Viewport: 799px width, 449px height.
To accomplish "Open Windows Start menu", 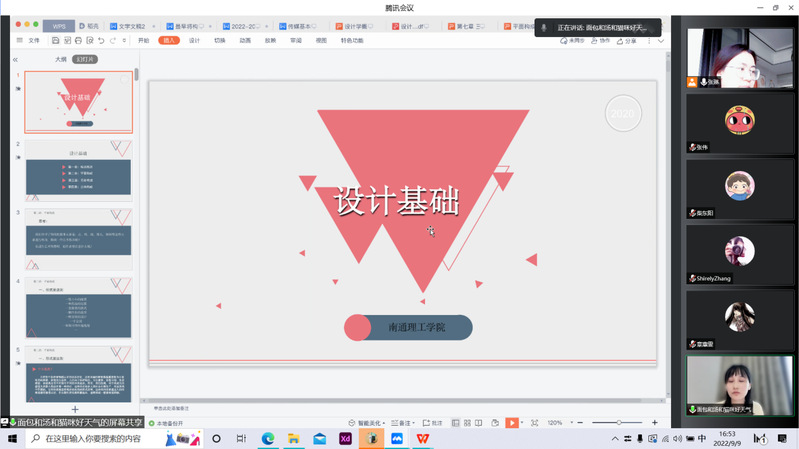I will pos(12,438).
